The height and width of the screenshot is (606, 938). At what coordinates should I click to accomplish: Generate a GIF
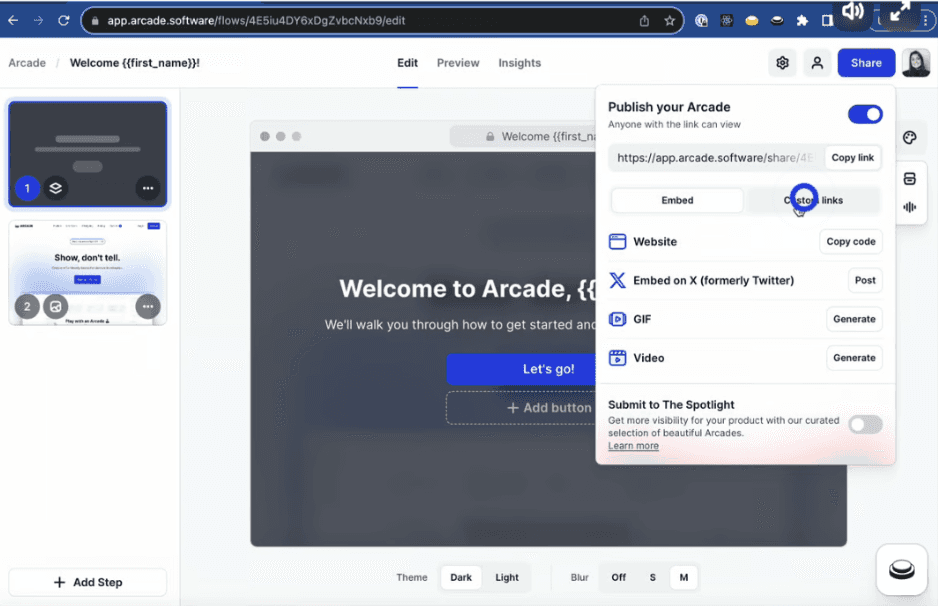click(854, 319)
